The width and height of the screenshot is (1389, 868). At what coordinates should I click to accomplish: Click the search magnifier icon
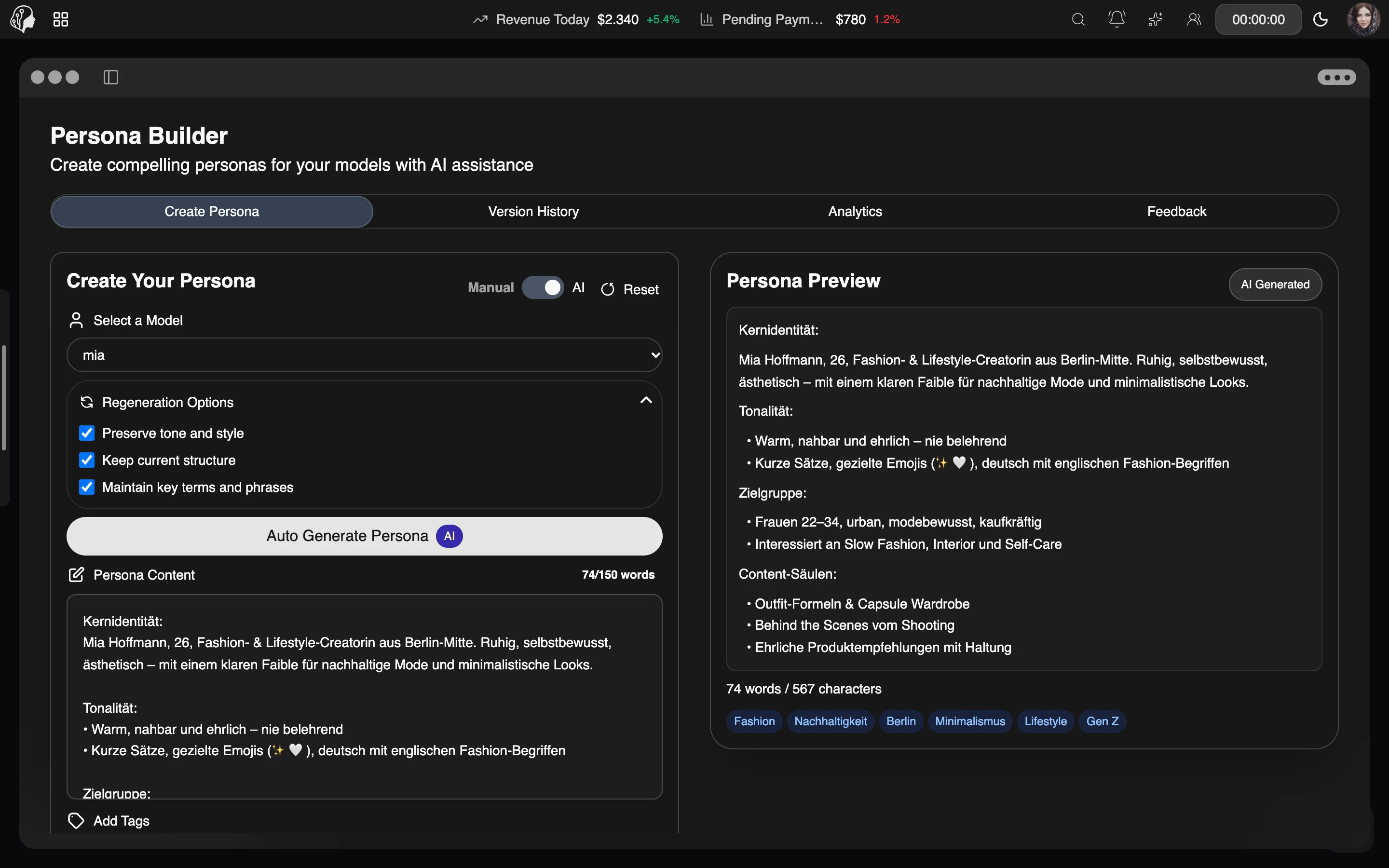[x=1078, y=19]
